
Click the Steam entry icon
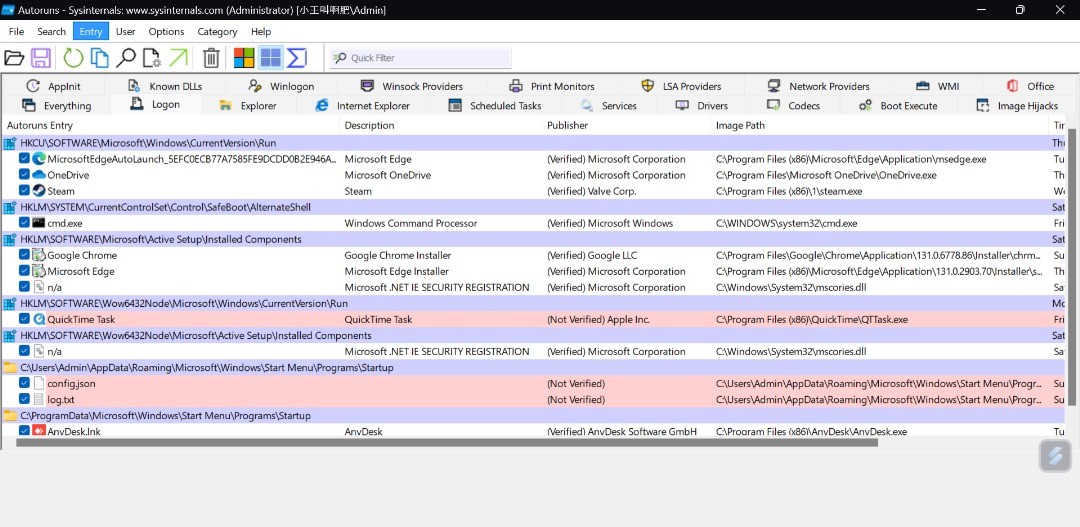pos(39,191)
